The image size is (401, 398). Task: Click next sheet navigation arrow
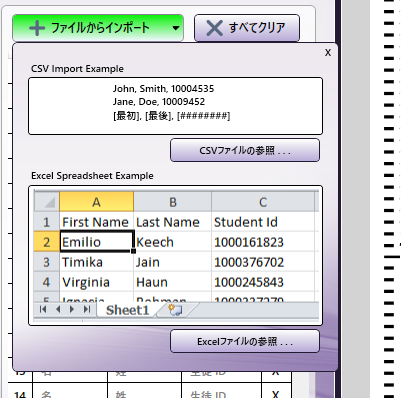72,309
